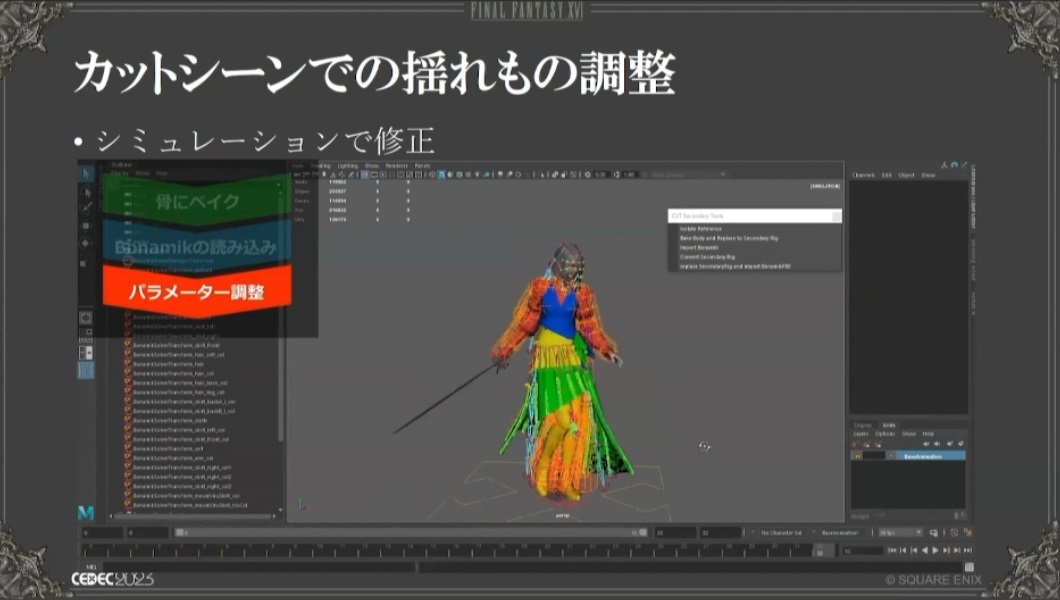Switch to the Display layer tab

pos(863,425)
